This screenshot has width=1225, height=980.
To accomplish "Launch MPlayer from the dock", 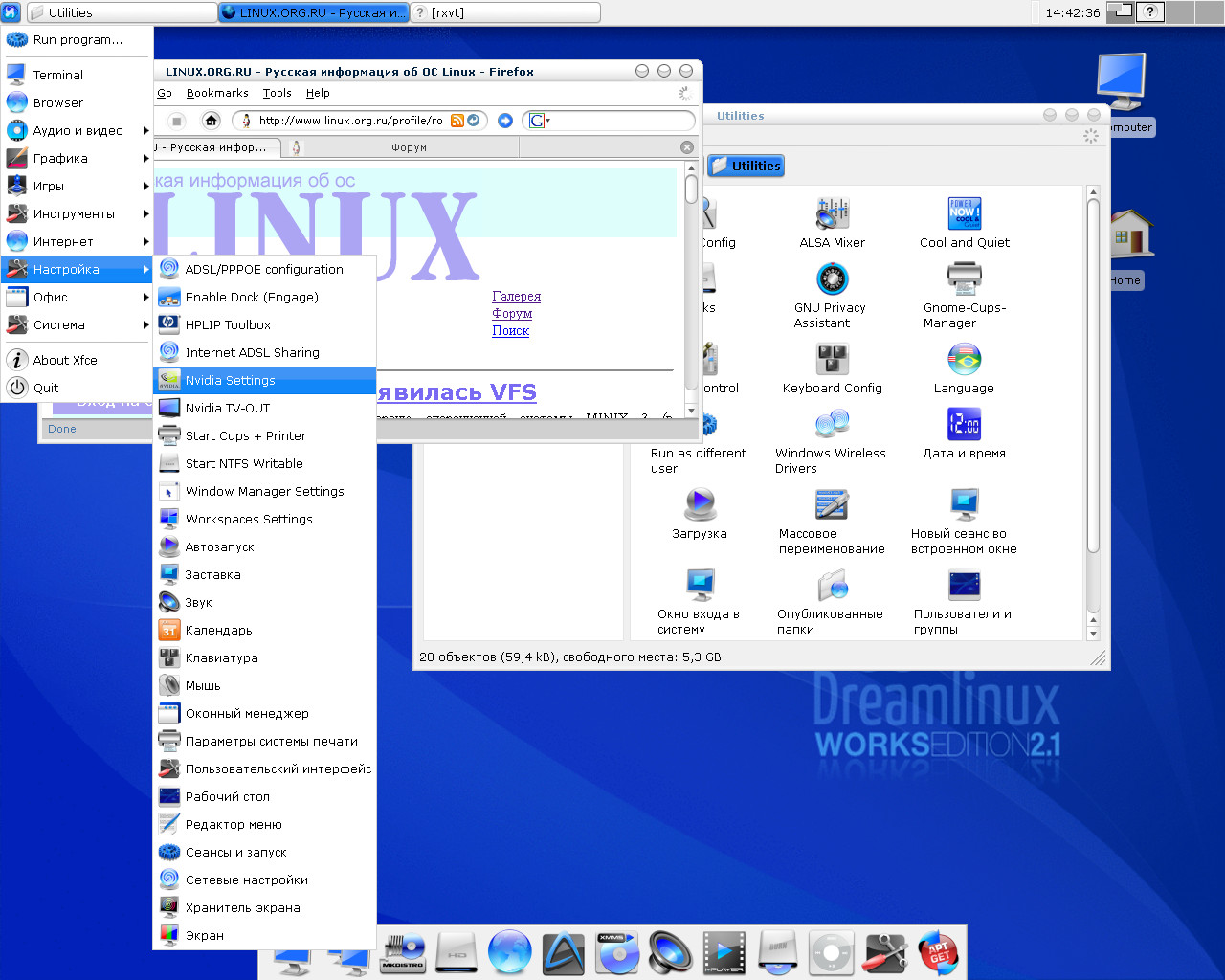I will click(724, 952).
